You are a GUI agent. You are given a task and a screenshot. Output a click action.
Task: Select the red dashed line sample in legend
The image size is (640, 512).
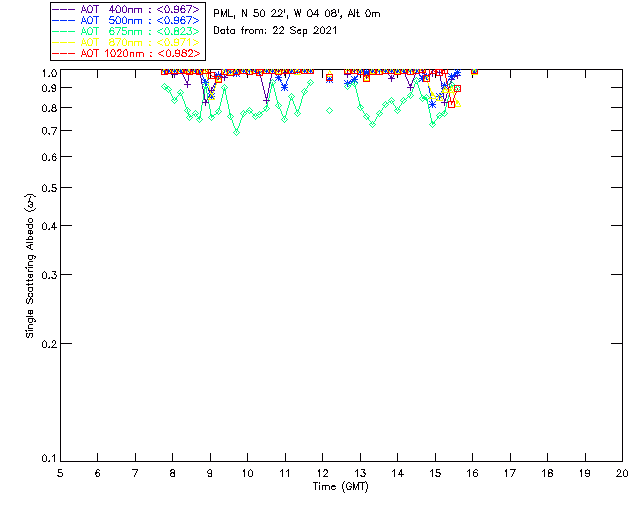click(x=64, y=53)
